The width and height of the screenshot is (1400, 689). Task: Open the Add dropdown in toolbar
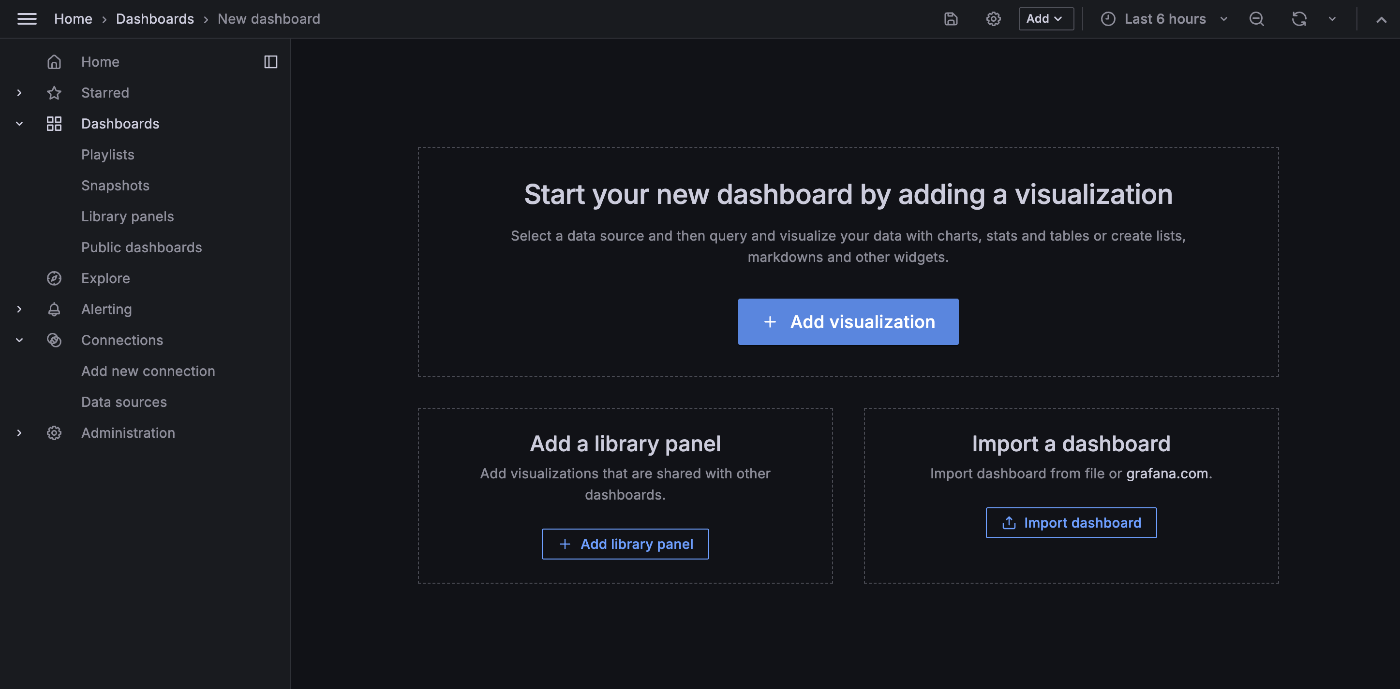click(1046, 19)
